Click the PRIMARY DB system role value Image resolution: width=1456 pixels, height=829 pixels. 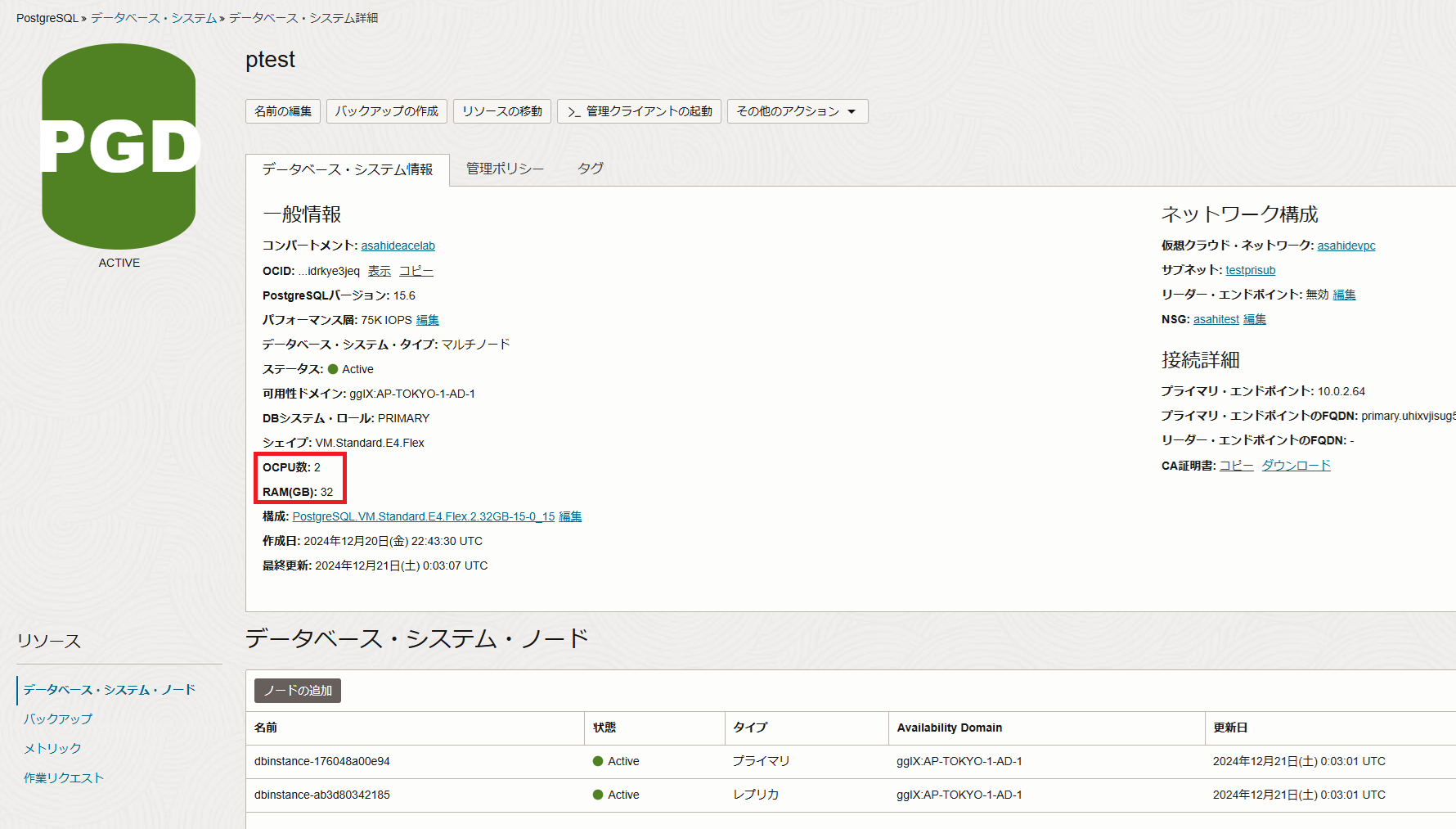(403, 418)
